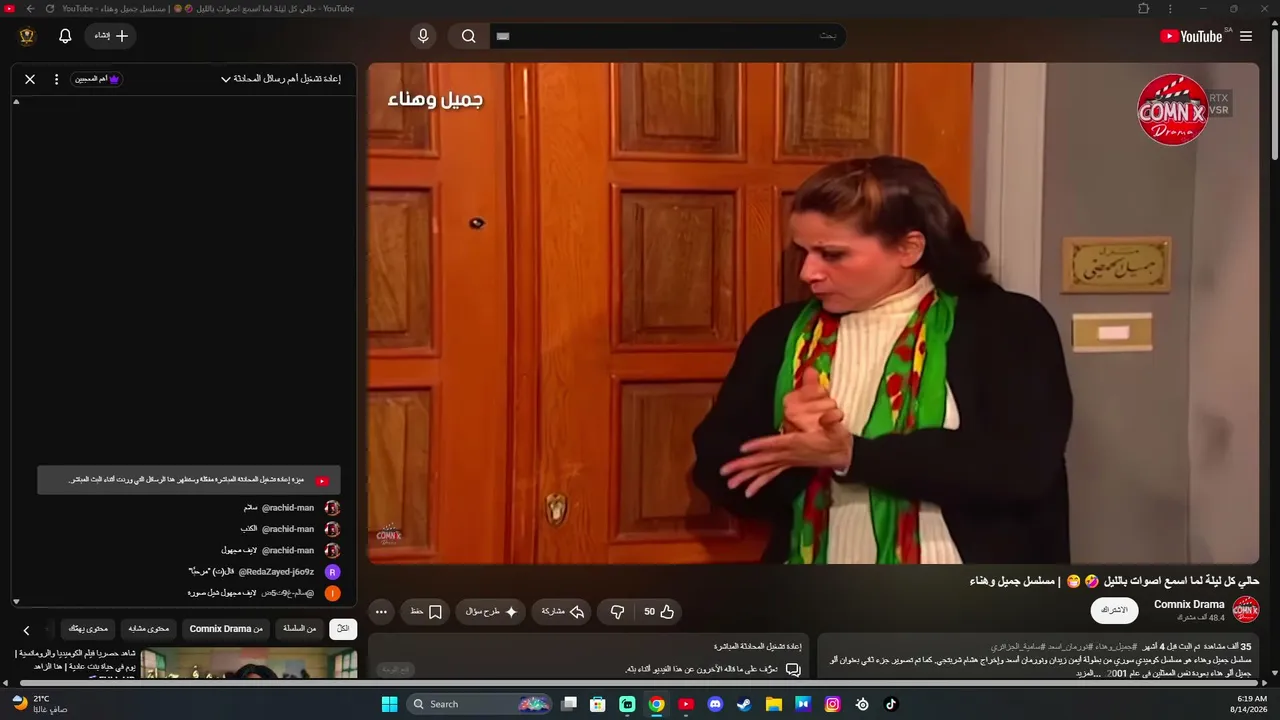Show more filter chips with arrow

[27, 630]
